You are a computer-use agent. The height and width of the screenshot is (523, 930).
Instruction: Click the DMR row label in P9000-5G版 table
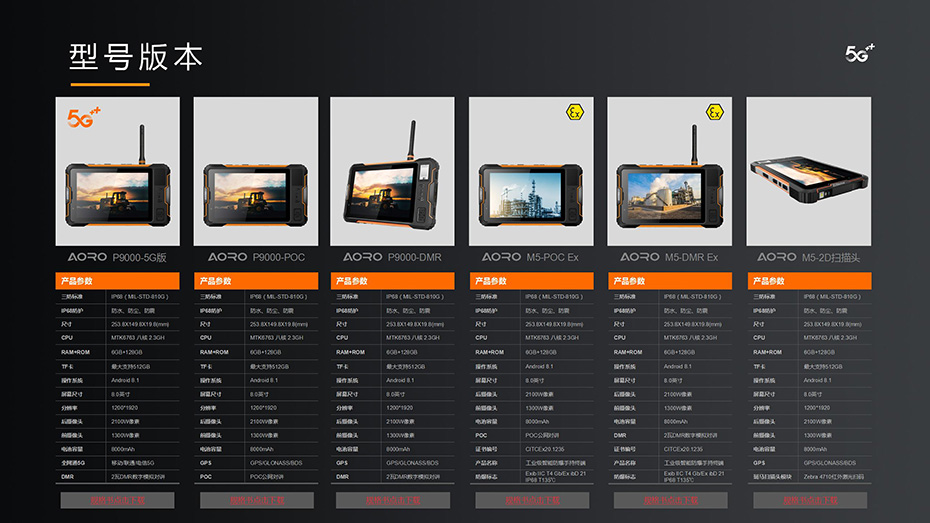[x=67, y=477]
